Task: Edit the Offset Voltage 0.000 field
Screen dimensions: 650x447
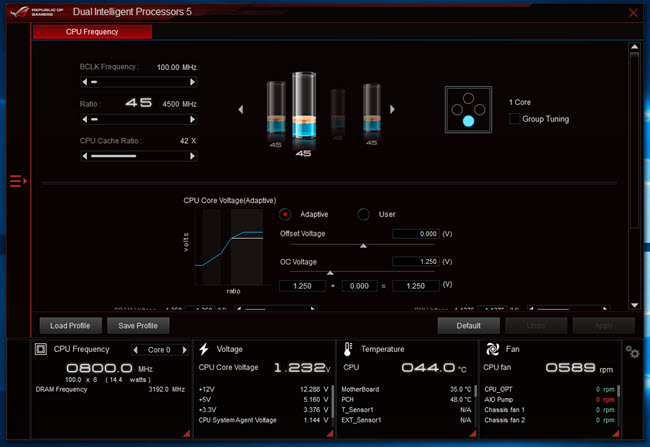Action: click(x=416, y=234)
